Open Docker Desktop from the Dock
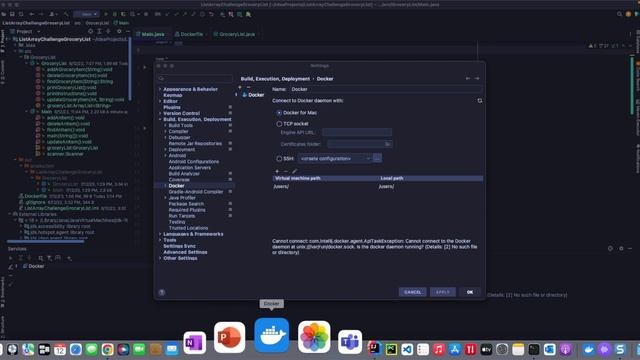Viewport: 640px width, 360px height. click(271, 336)
